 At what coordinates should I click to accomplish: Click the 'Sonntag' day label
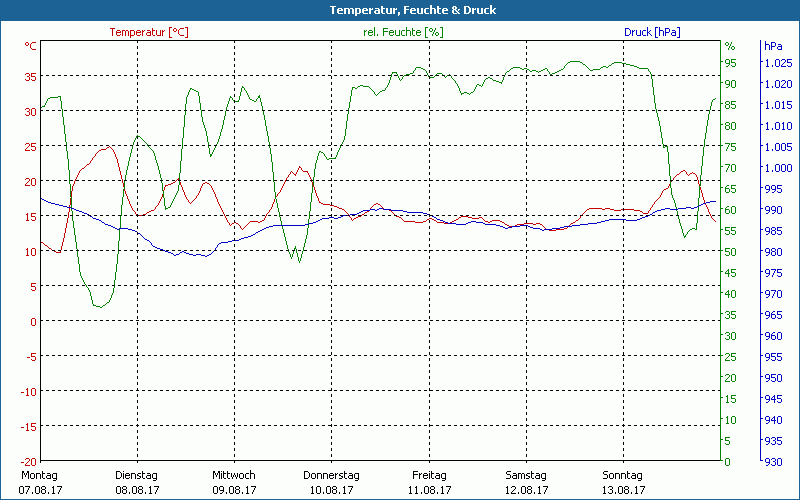[622, 475]
